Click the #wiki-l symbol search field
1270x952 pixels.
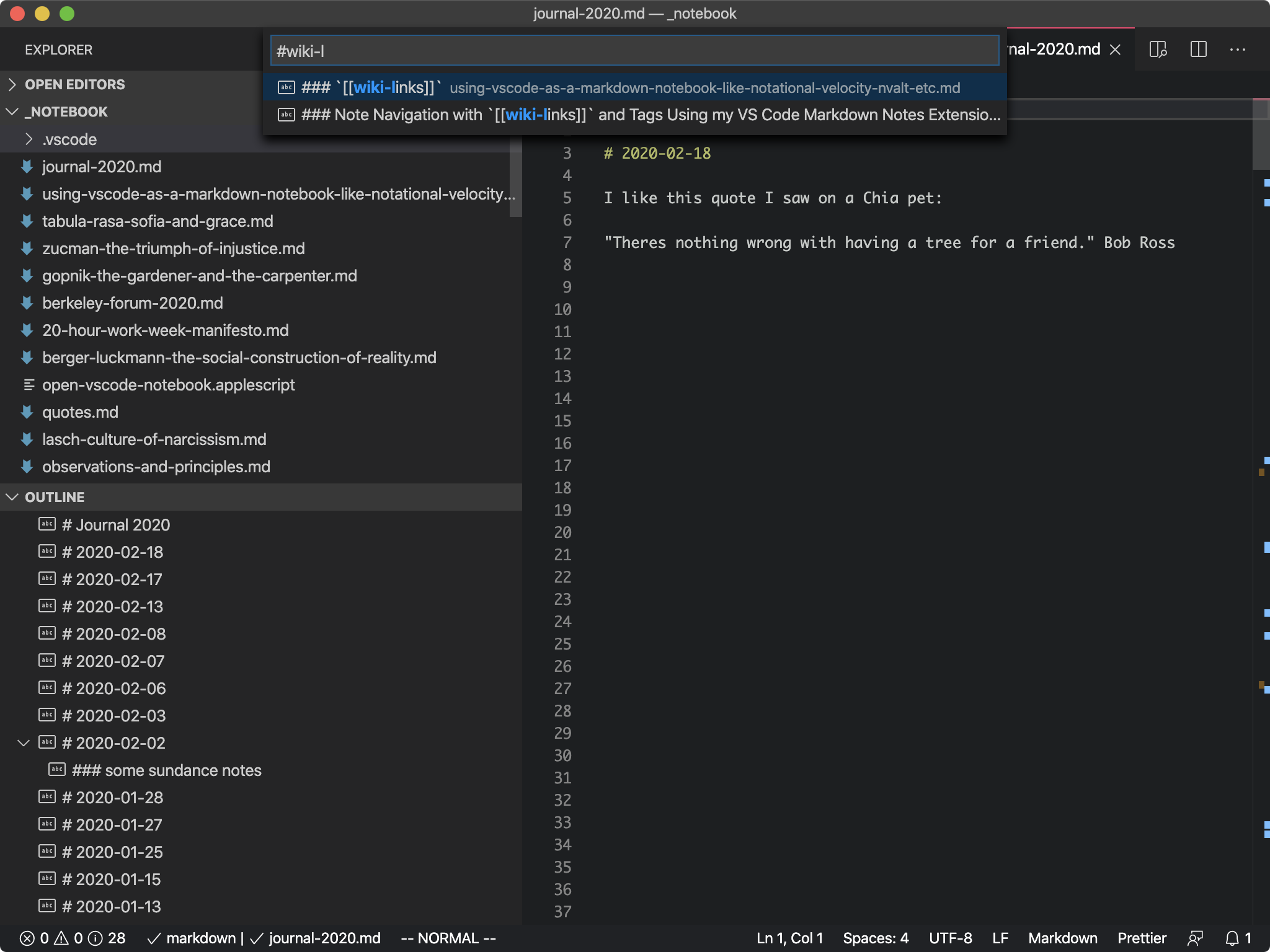coord(634,51)
